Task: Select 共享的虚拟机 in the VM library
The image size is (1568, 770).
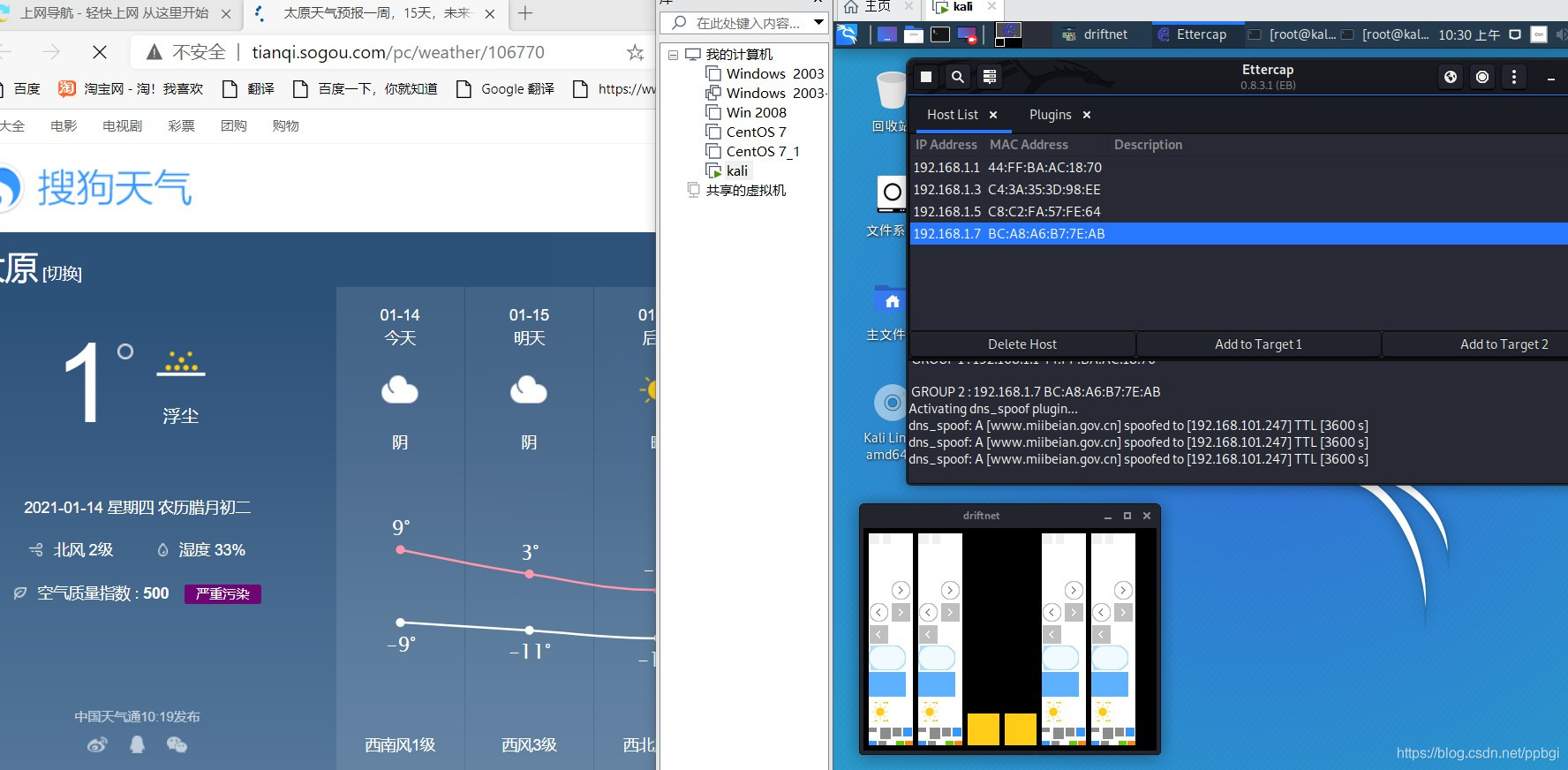Action: pos(745,190)
